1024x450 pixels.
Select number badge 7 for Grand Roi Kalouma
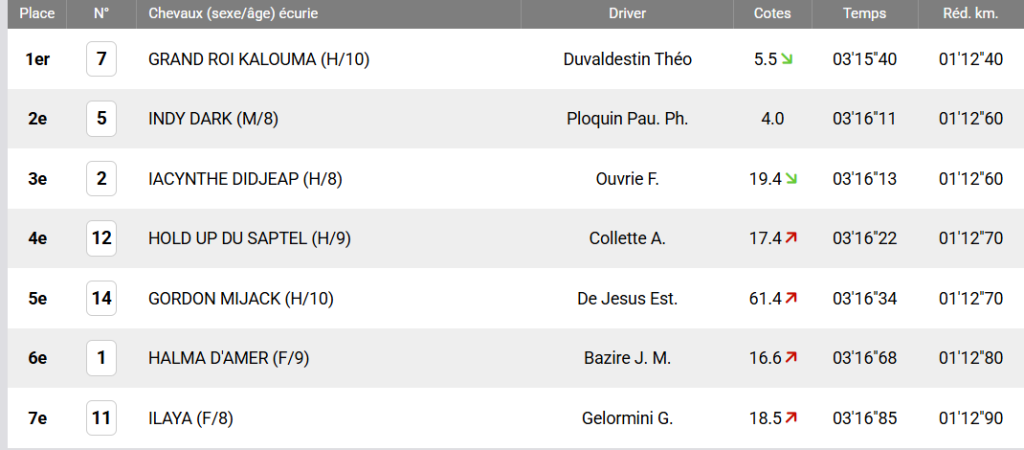click(x=101, y=59)
